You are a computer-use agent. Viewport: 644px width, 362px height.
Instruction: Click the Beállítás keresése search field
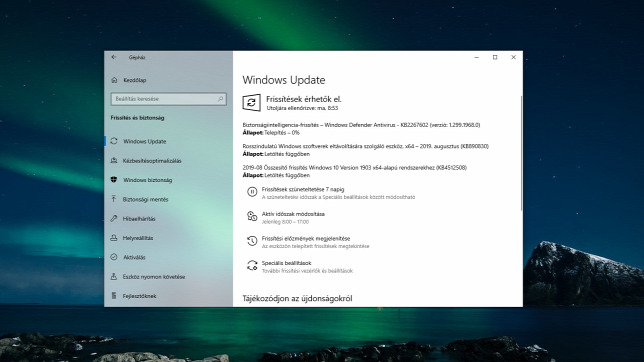coord(168,99)
